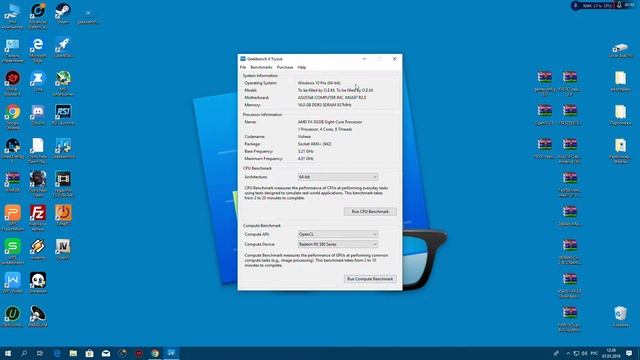Screen dimensions: 640x360
Task: Select the Zona blue Z desktop shortcut
Action: coord(38,81)
